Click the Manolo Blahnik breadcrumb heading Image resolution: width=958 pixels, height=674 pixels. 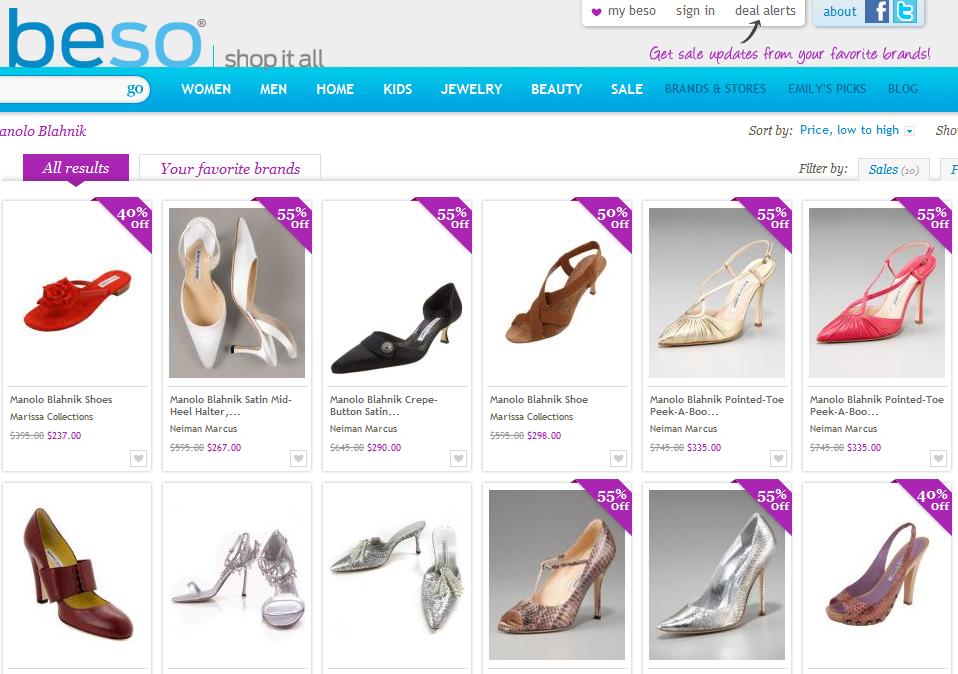tap(43, 131)
